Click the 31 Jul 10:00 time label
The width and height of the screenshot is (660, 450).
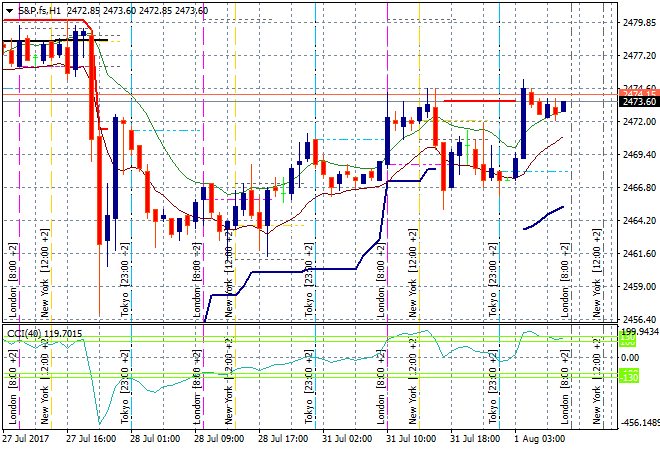(410, 438)
